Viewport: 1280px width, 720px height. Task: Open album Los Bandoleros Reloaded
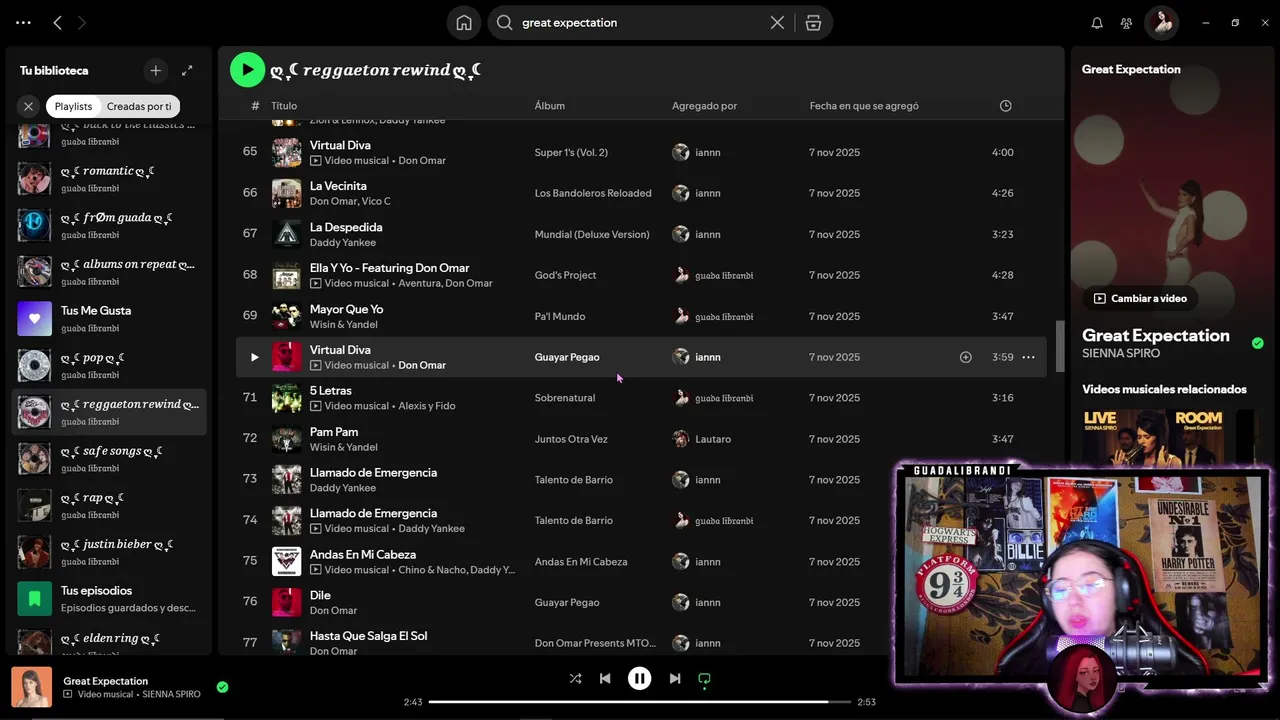[593, 194]
